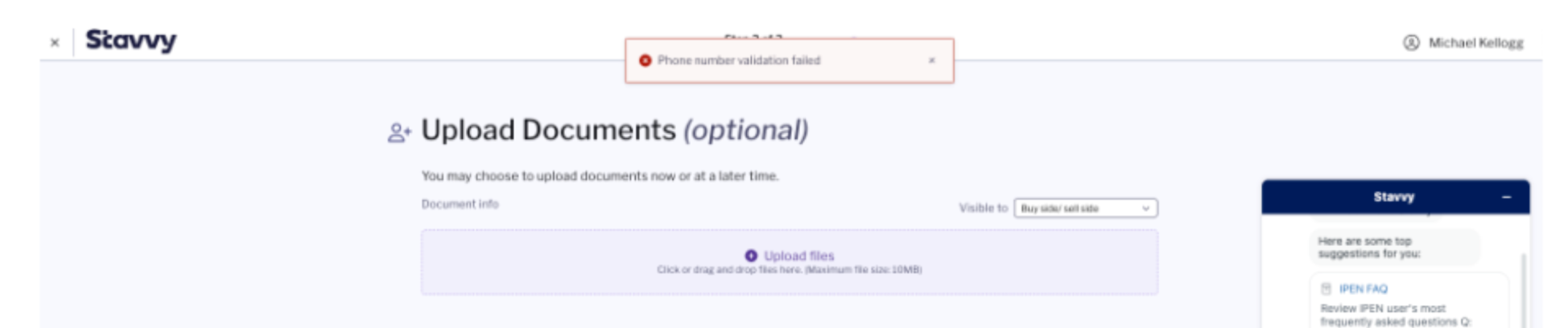Close the order flow with the top-left X
The width and height of the screenshot is (1568, 328).
point(55,43)
